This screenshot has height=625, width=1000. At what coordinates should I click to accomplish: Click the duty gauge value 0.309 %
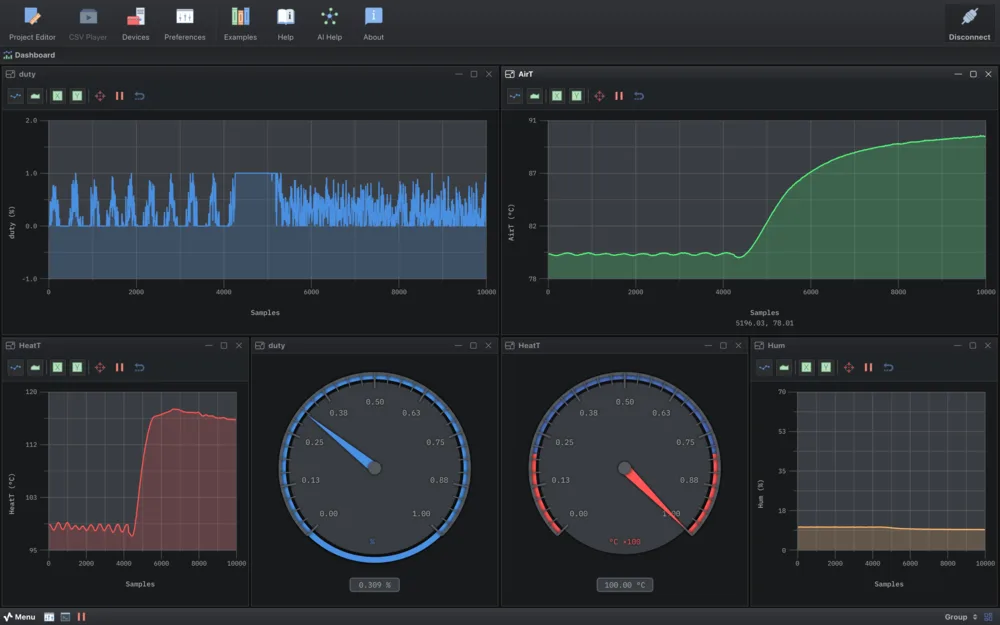pyautogui.click(x=374, y=585)
